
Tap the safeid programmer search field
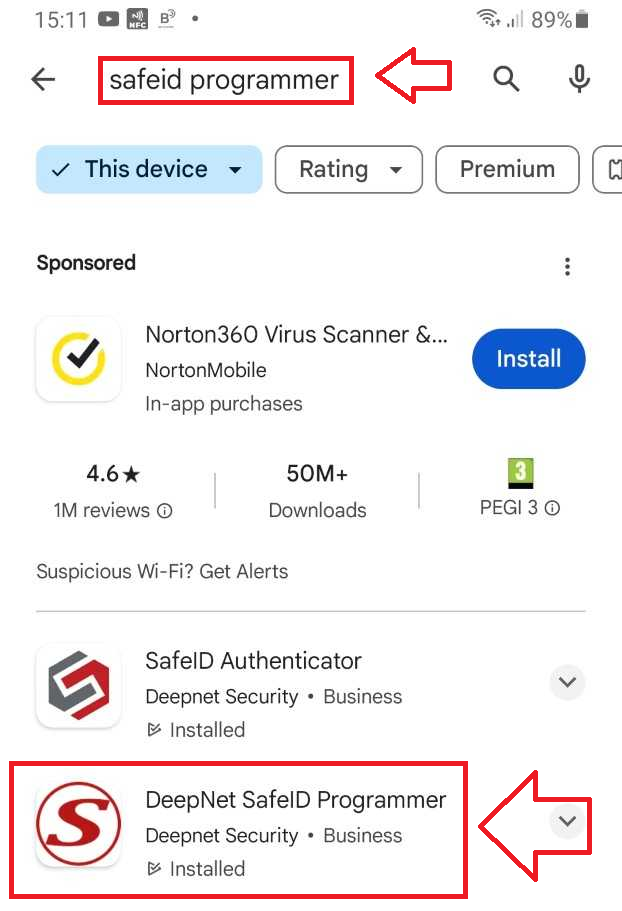pos(225,80)
